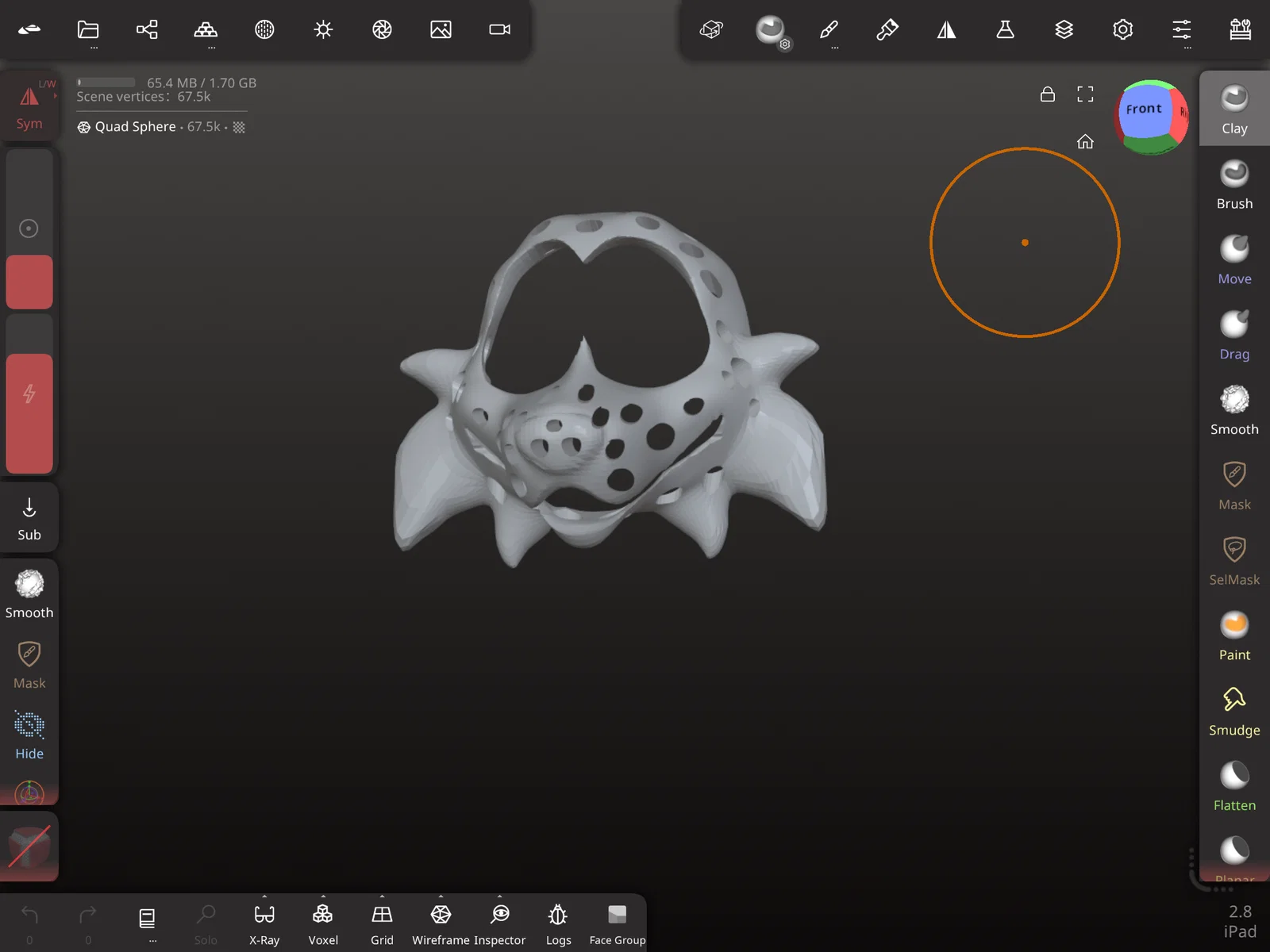1270x952 pixels.
Task: Toggle Sym symmetry button
Action: (29, 106)
